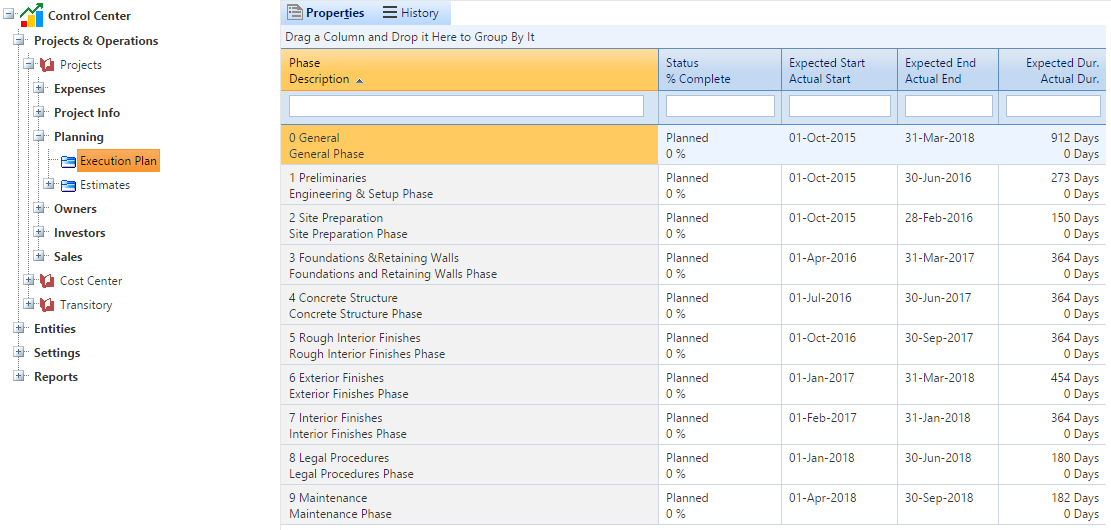The image size is (1111, 530).
Task: Collapse the Planning node
Action: 39,137
